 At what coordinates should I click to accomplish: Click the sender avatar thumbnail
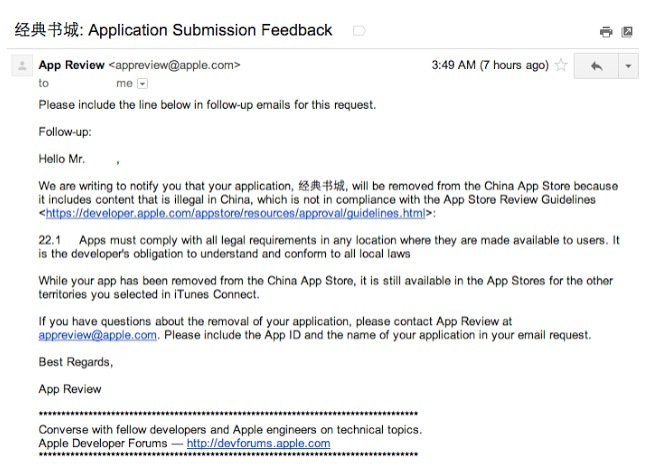click(x=22, y=65)
